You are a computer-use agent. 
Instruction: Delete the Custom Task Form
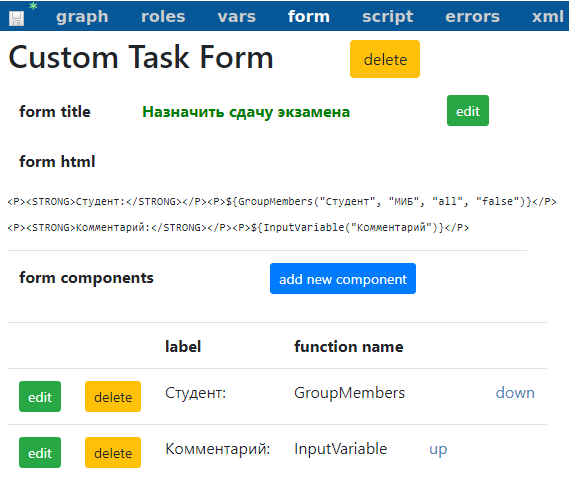(385, 59)
